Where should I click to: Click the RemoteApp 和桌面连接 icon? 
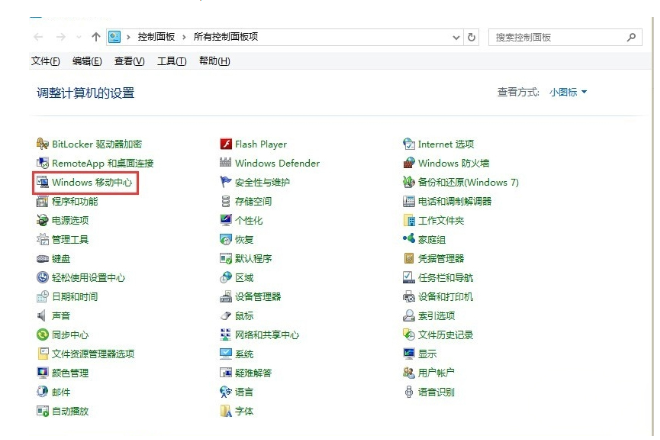click(x=43, y=163)
